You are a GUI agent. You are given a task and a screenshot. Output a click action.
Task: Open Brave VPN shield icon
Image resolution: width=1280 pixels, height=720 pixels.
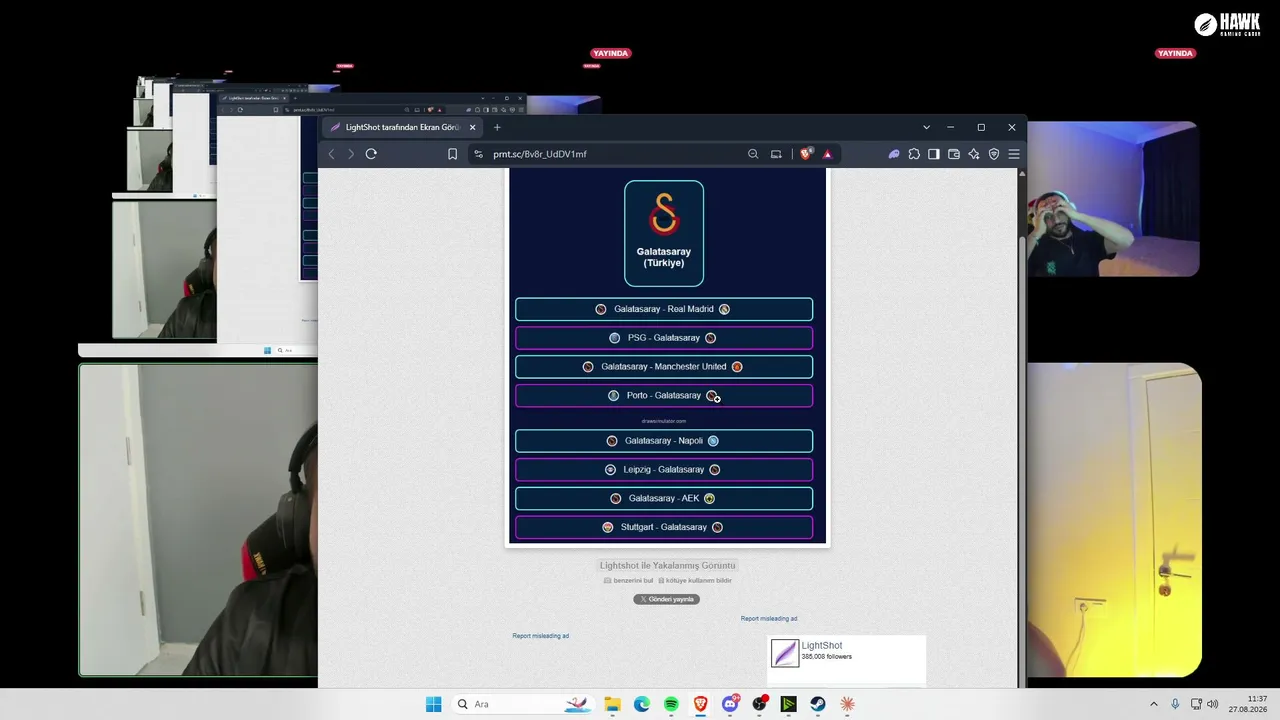click(994, 154)
